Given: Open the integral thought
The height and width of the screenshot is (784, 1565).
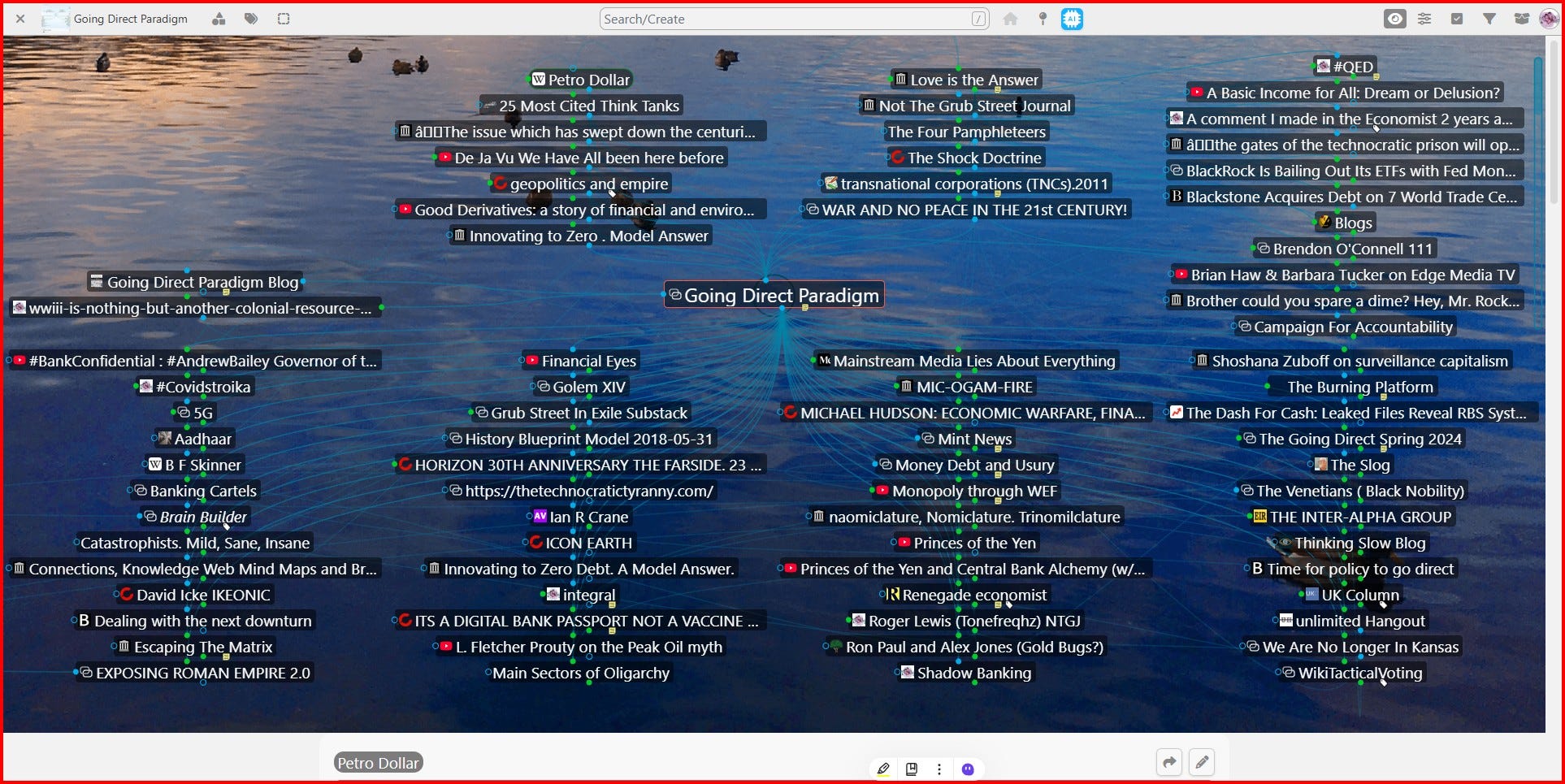Looking at the screenshot, I should pyautogui.click(x=580, y=595).
